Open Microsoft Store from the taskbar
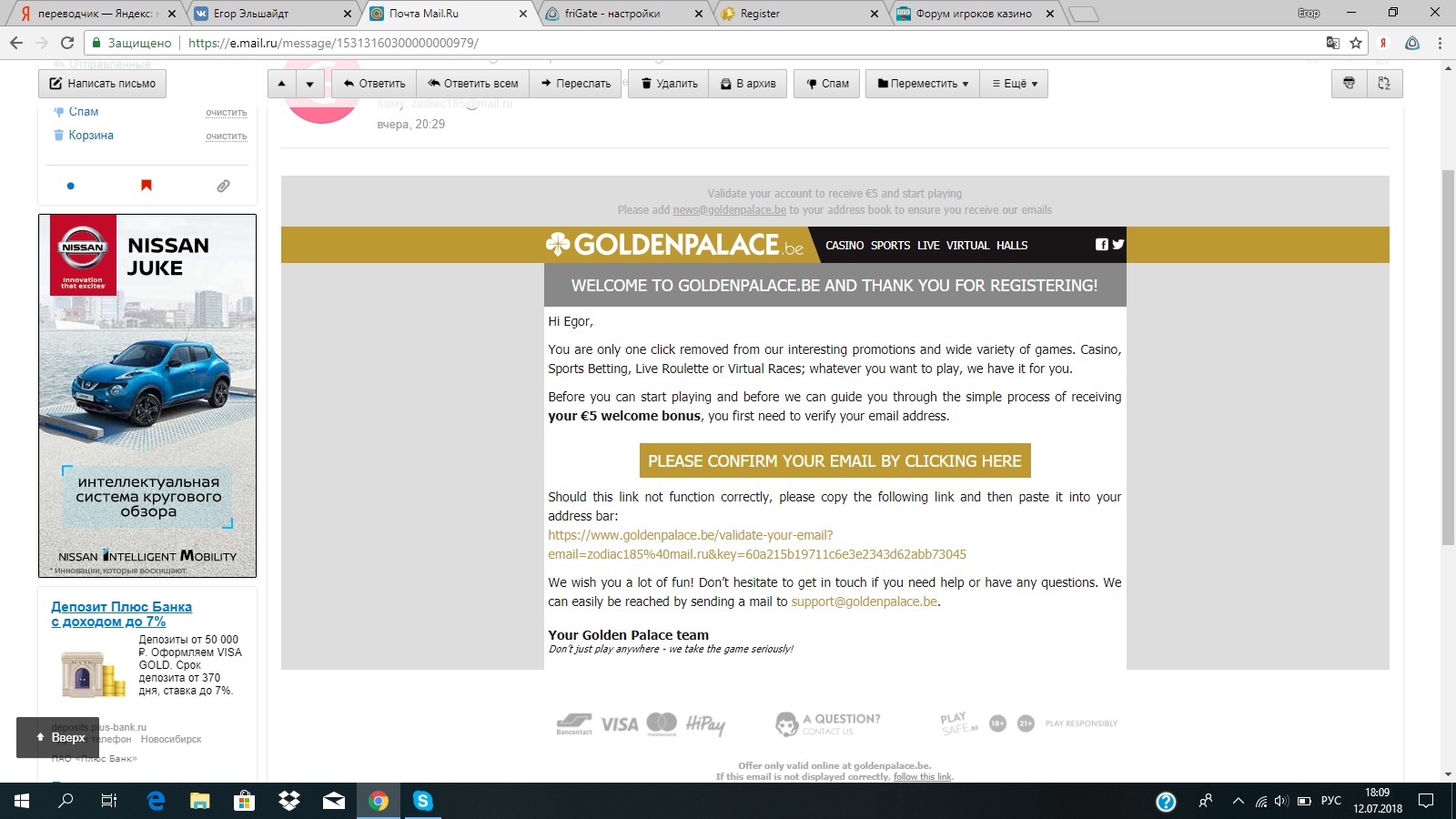The image size is (1456, 819). [x=244, y=801]
